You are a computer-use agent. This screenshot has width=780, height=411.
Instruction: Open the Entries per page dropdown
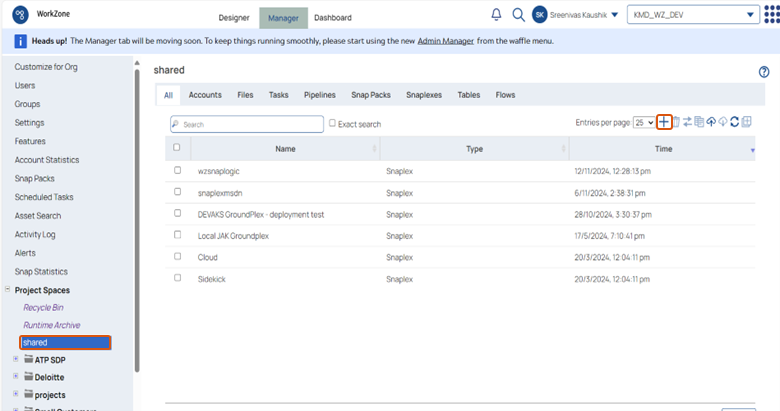(x=644, y=122)
